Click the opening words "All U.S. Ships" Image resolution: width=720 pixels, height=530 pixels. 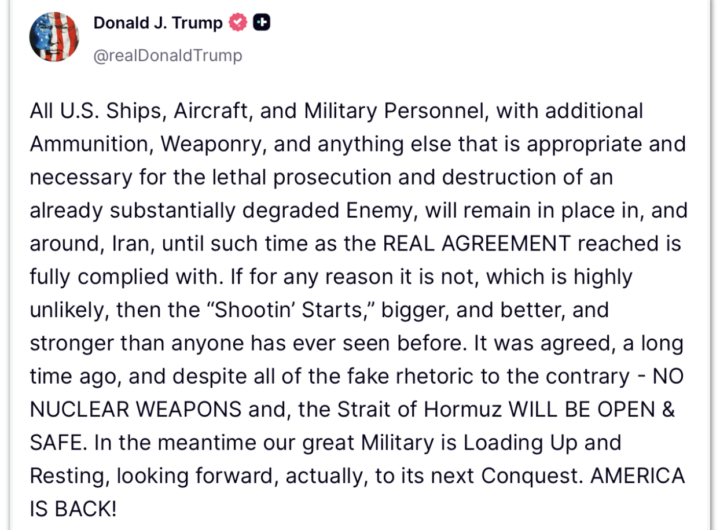click(91, 110)
